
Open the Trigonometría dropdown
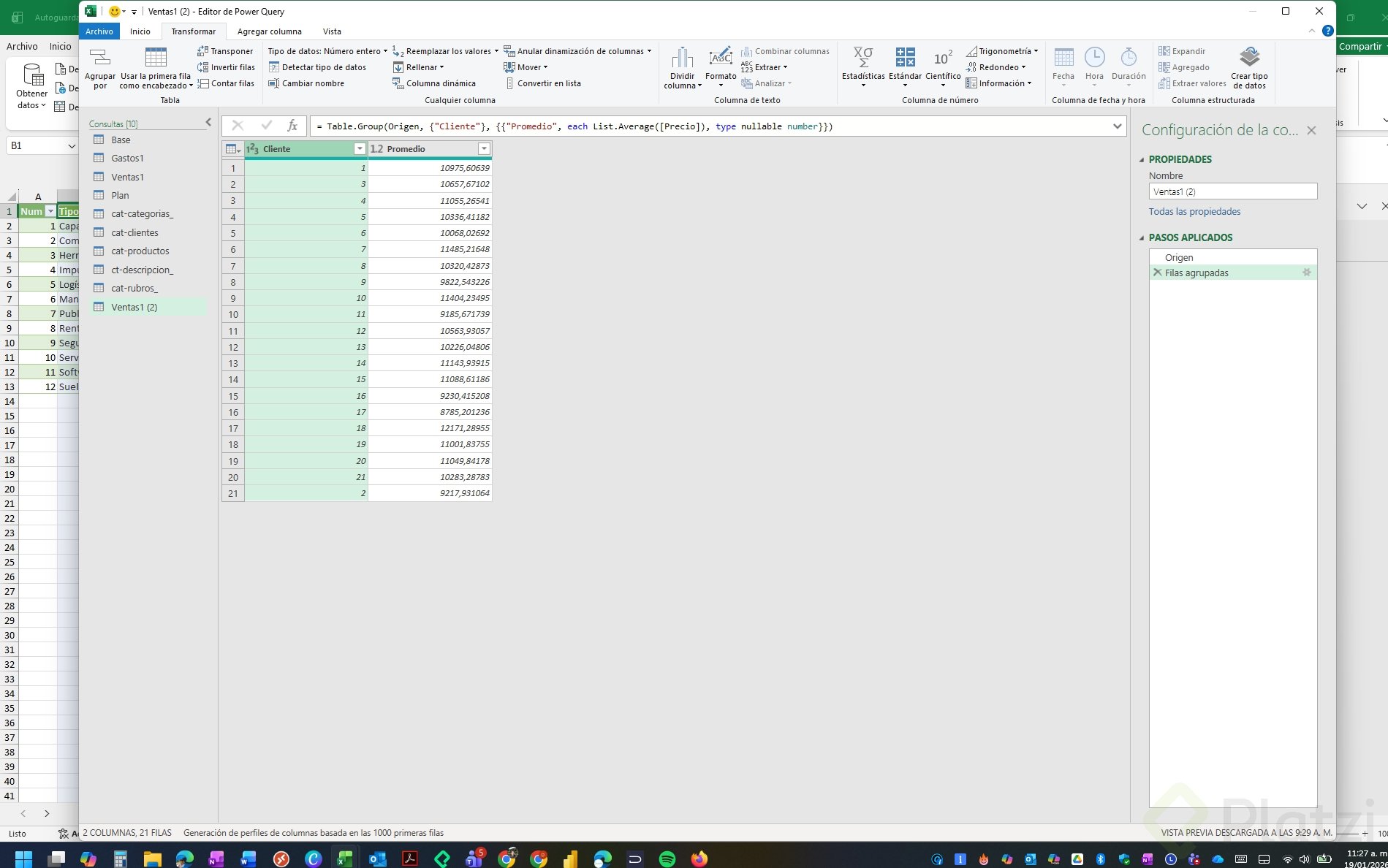pos(1002,51)
